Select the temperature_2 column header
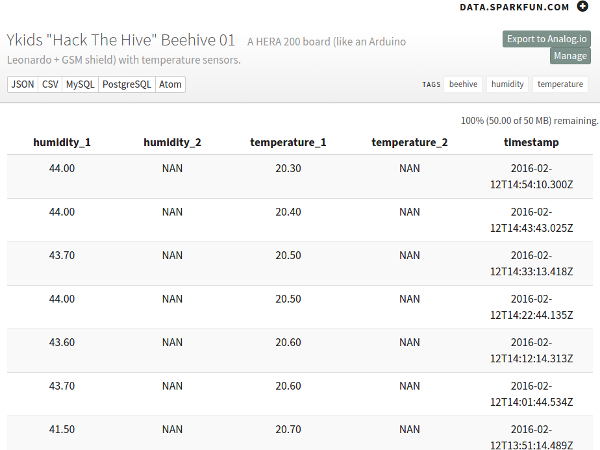 click(409, 142)
